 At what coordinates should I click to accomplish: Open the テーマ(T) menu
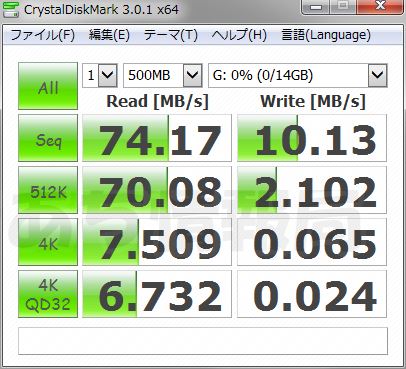pyautogui.click(x=171, y=35)
